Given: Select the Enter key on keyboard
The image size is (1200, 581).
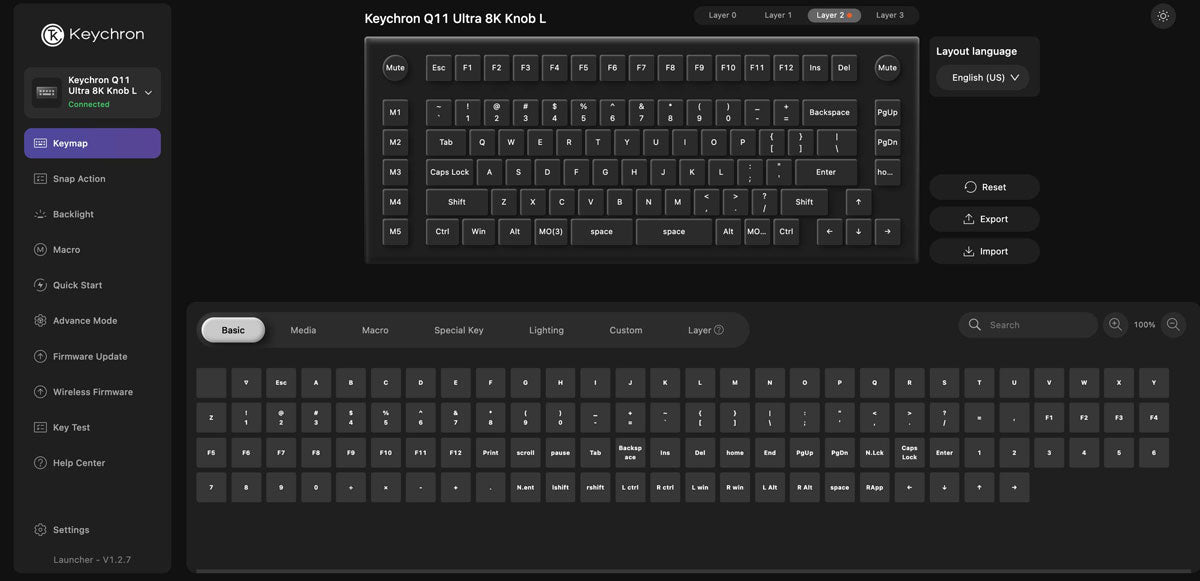Looking at the screenshot, I should [826, 172].
